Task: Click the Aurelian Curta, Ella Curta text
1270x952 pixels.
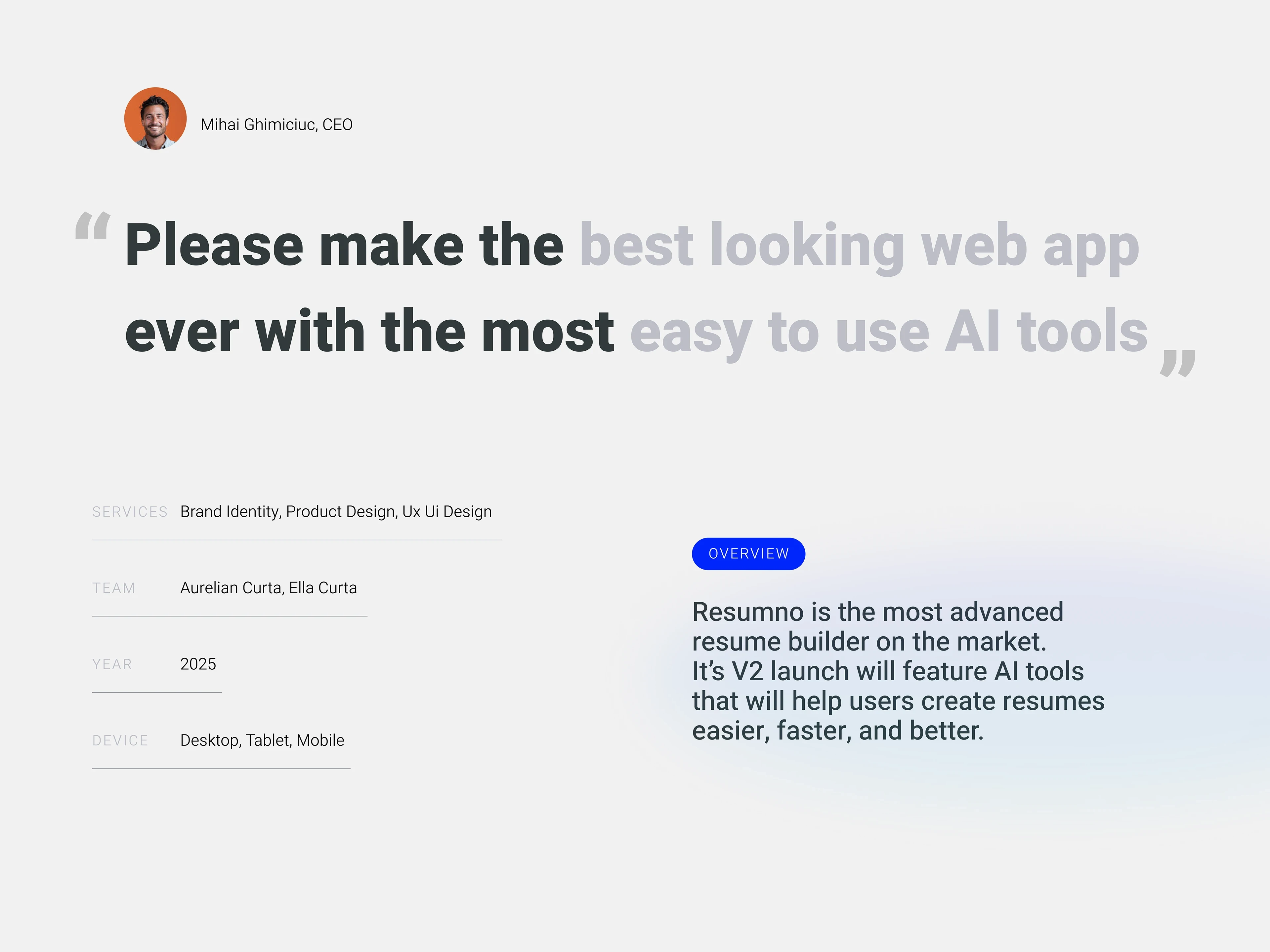Action: [x=268, y=588]
